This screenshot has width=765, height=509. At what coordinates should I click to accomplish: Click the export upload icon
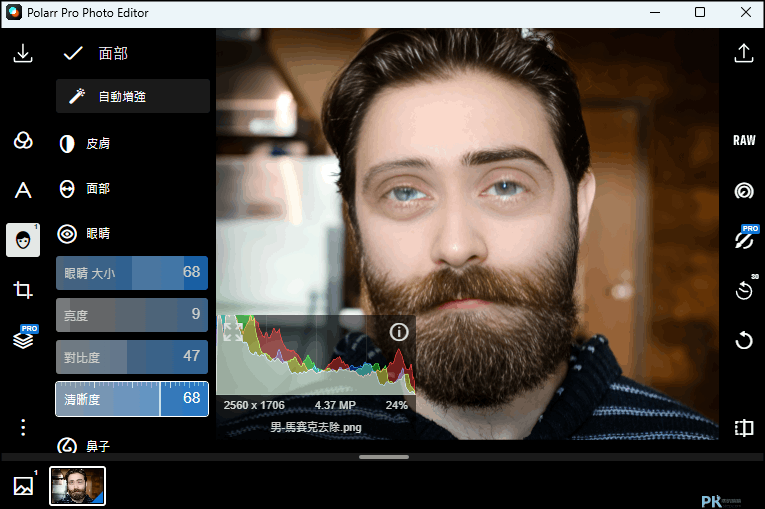744,53
